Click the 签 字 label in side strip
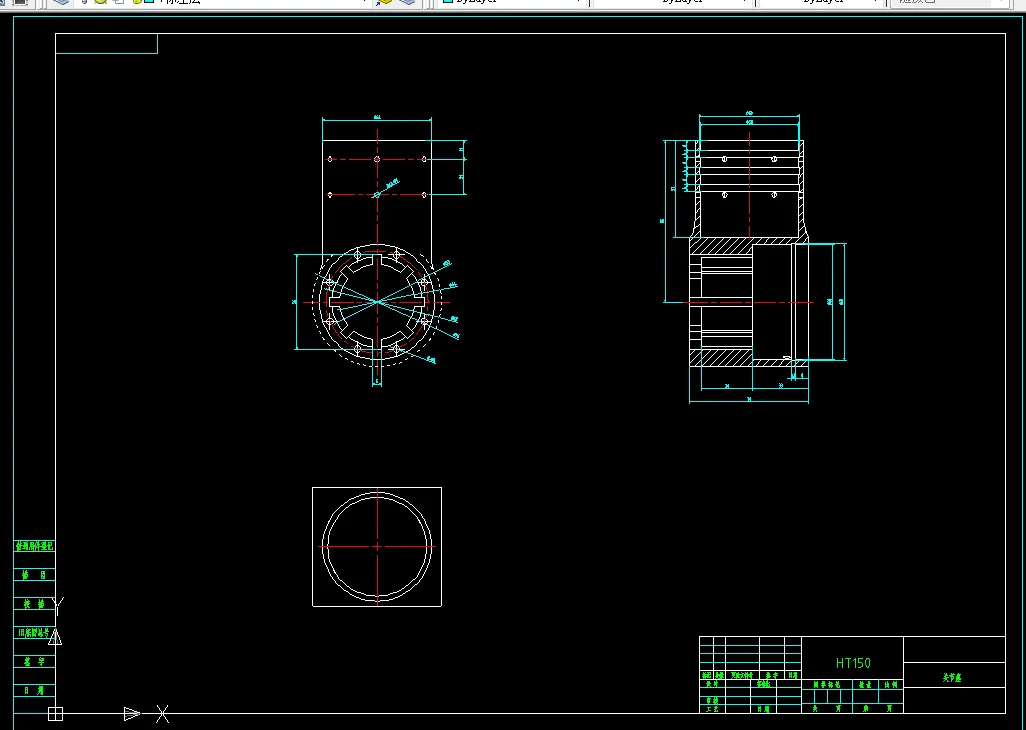This screenshot has width=1026, height=730. [34, 661]
